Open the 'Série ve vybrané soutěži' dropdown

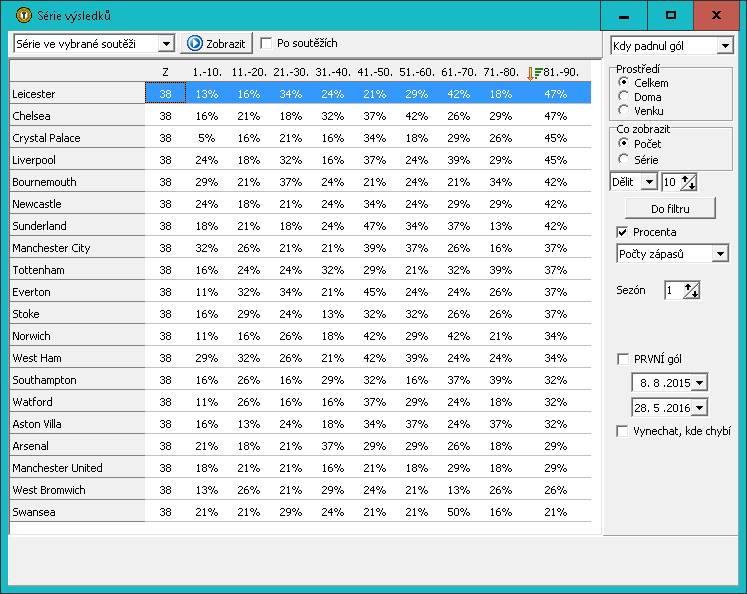tap(166, 44)
